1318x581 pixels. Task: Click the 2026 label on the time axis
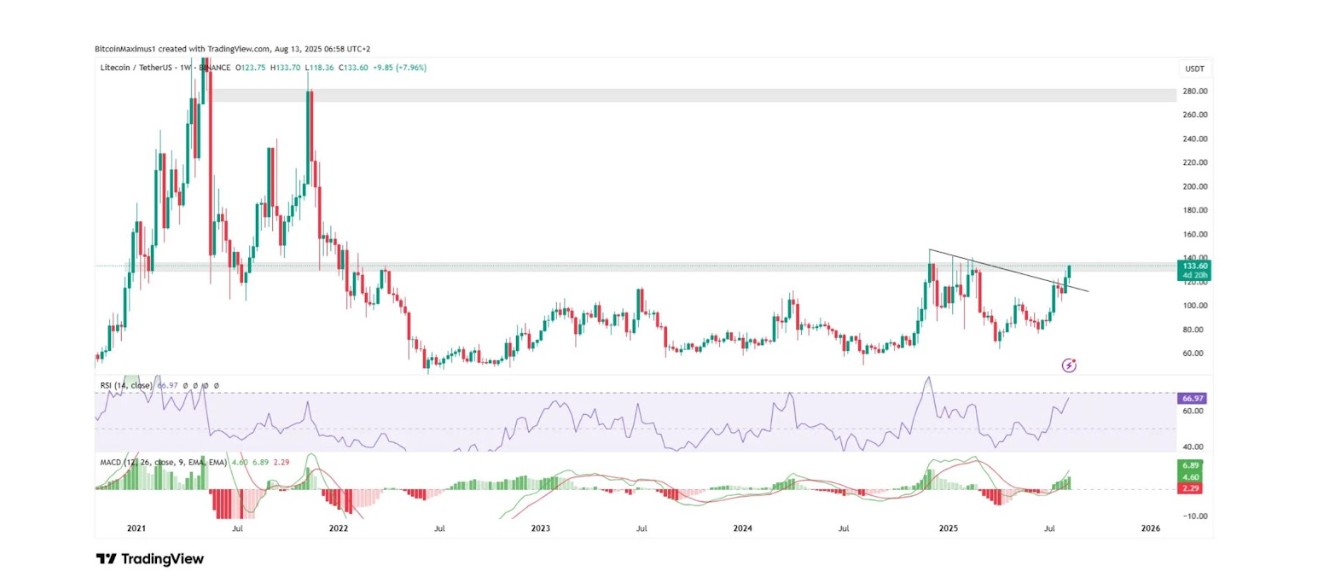[x=1150, y=527]
